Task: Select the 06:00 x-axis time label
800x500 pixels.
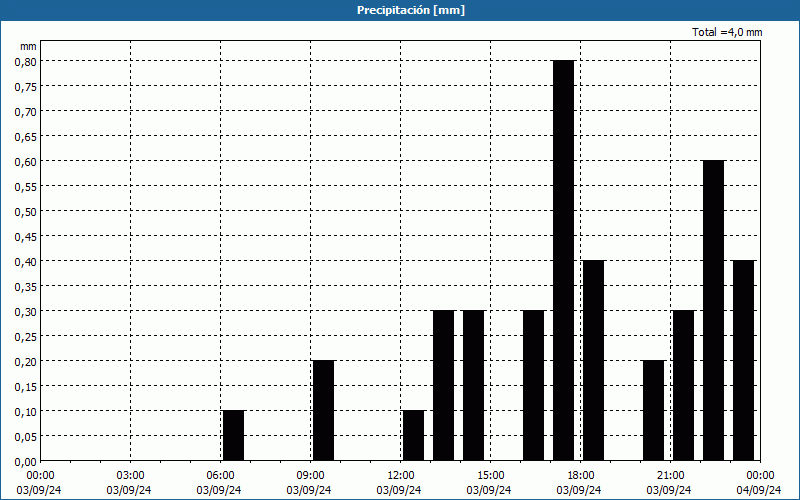Action: 220,476
